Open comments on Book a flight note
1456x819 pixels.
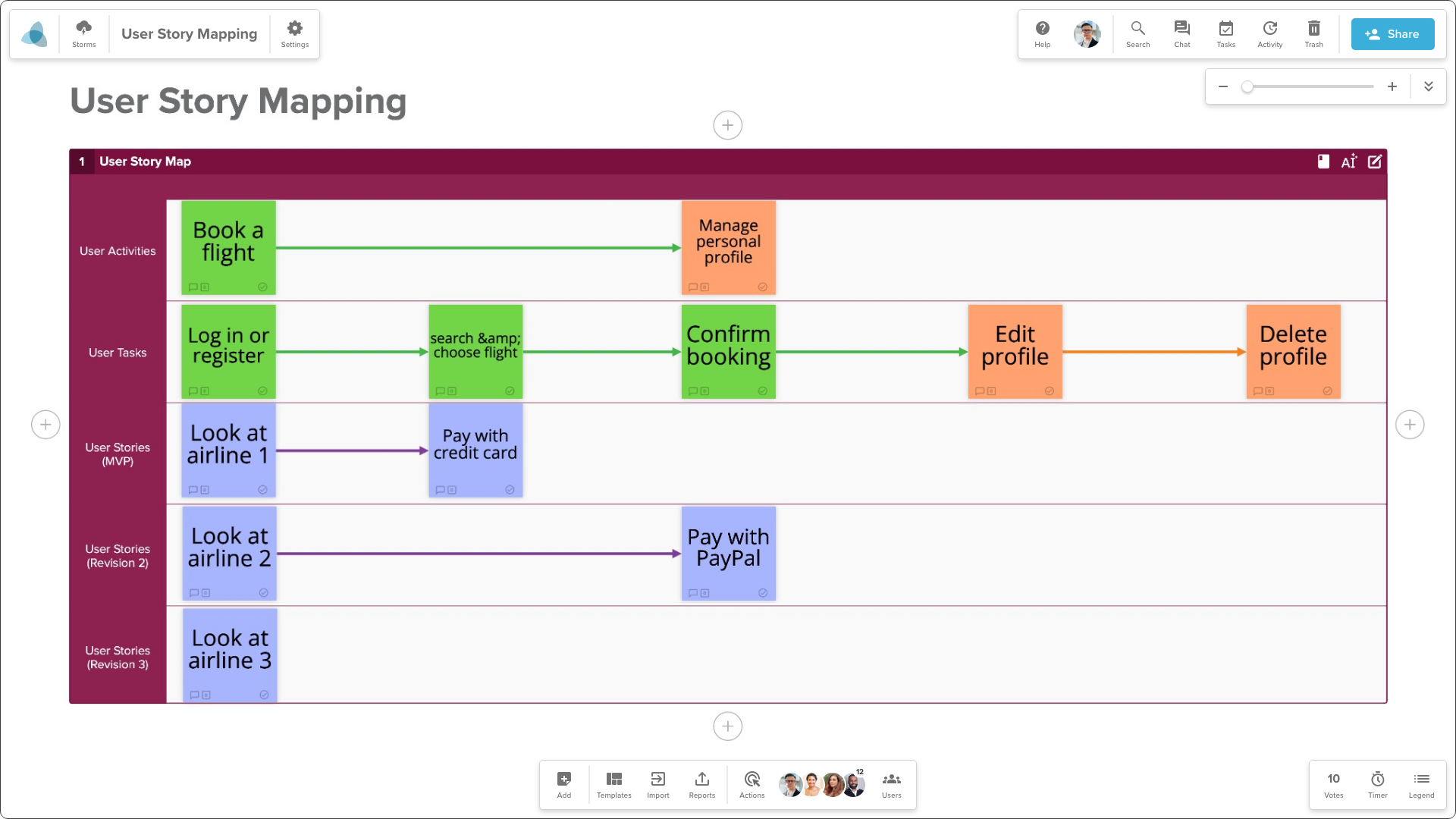(x=193, y=287)
